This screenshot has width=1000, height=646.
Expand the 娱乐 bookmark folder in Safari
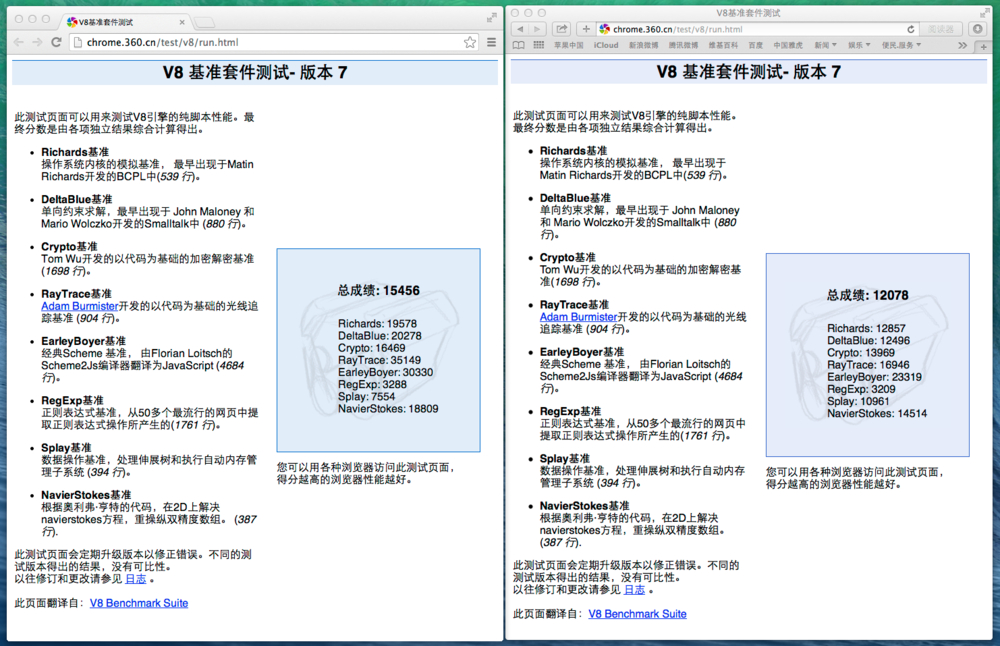[x=859, y=45]
